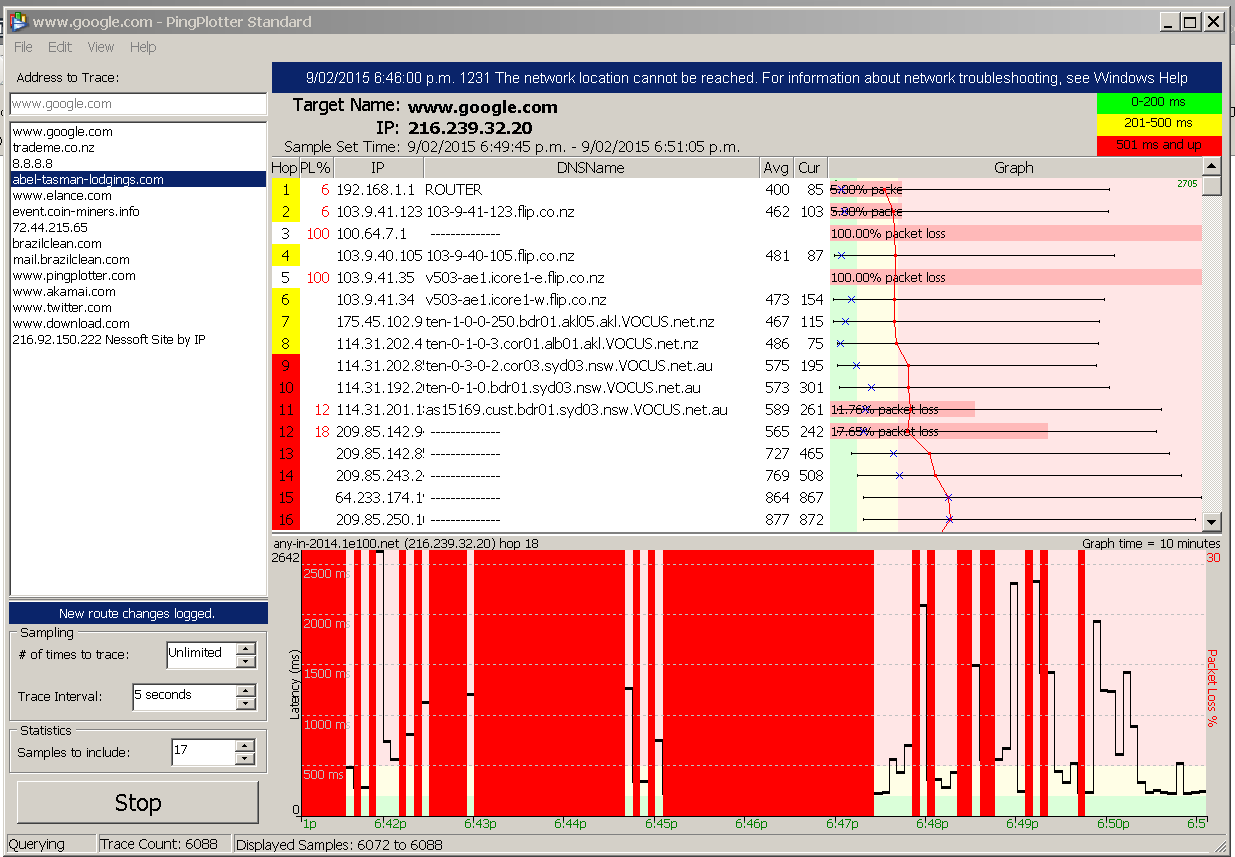Increase number of times to trace
The image size is (1235, 857).
point(246,648)
